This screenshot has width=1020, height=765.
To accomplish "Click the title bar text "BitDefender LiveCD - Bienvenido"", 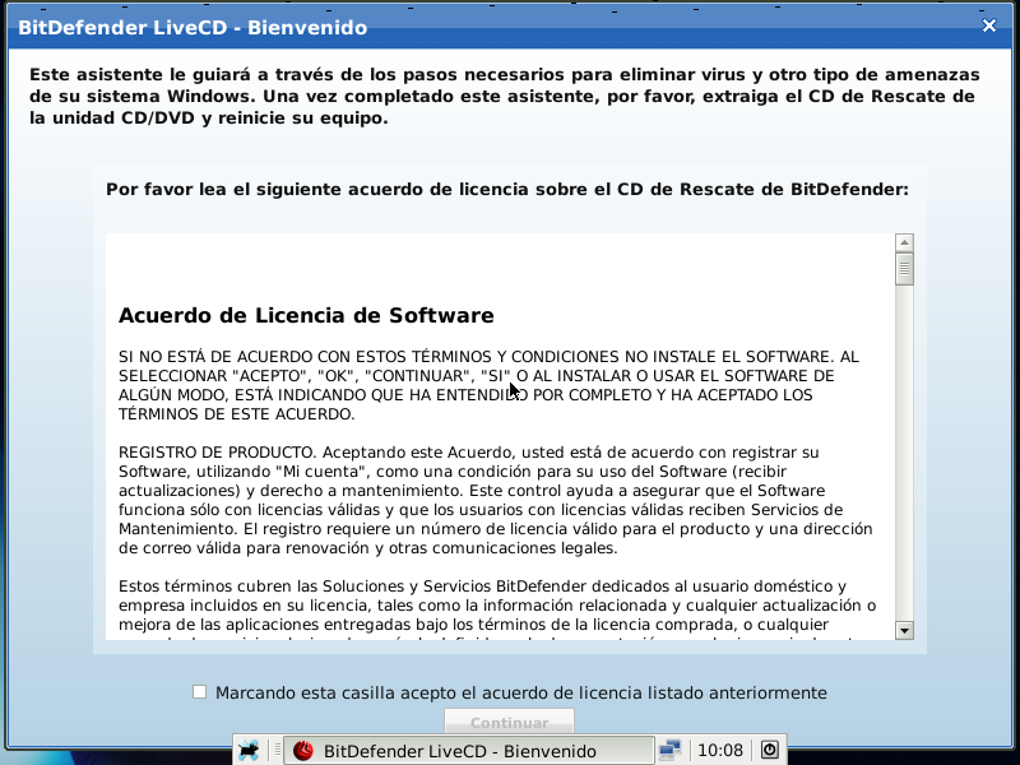I will pos(193,27).
